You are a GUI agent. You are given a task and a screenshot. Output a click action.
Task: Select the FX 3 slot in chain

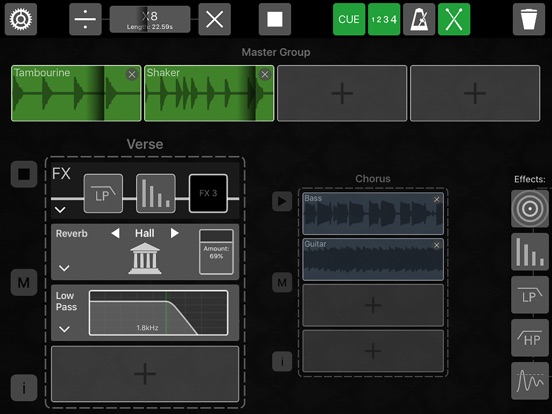[208, 193]
